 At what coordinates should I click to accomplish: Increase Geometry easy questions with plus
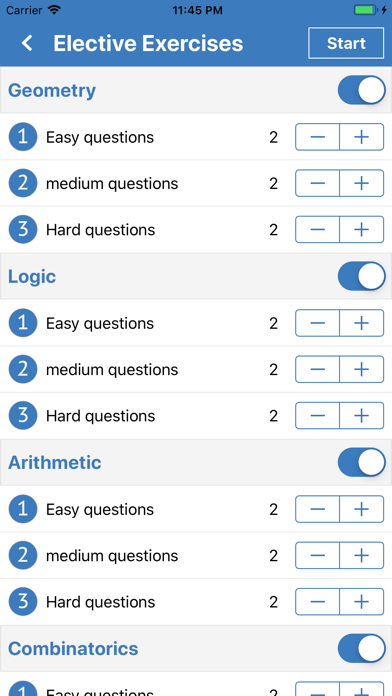(x=362, y=137)
